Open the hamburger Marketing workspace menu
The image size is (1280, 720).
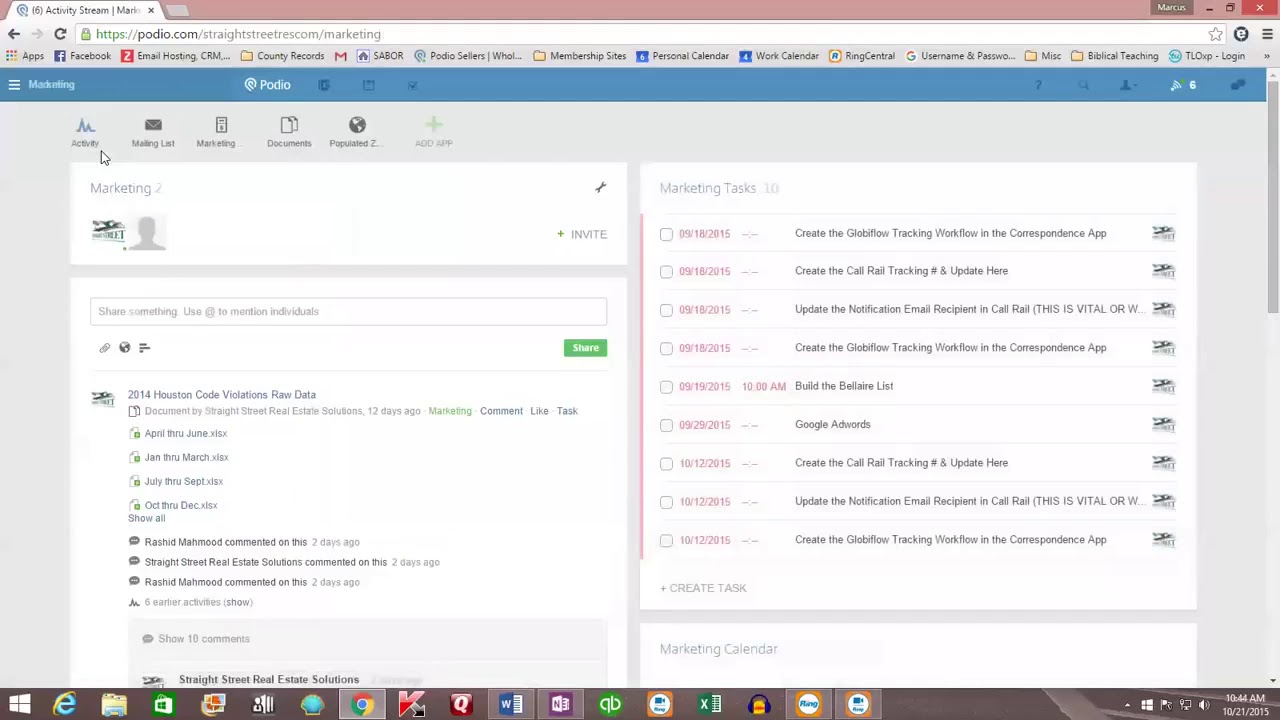tap(14, 85)
